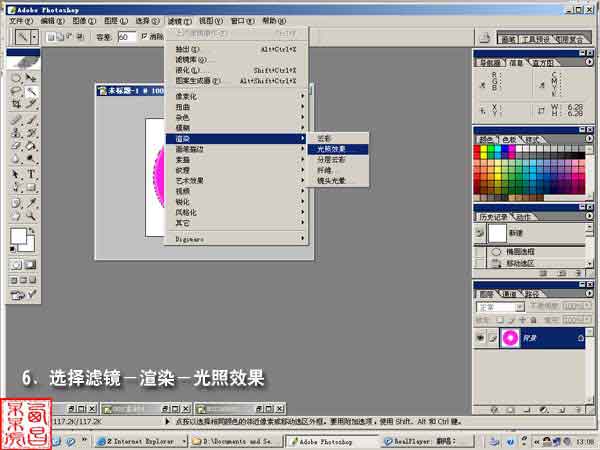Open the Layers palette flyout menu arrow
Screen dimensions: 600x450
pos(589,293)
